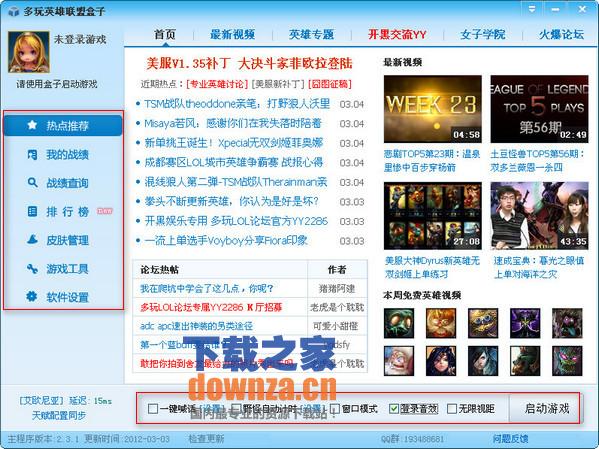Click the 启动游戏 button
Image resolution: width=599 pixels, height=449 pixels.
pos(546,408)
